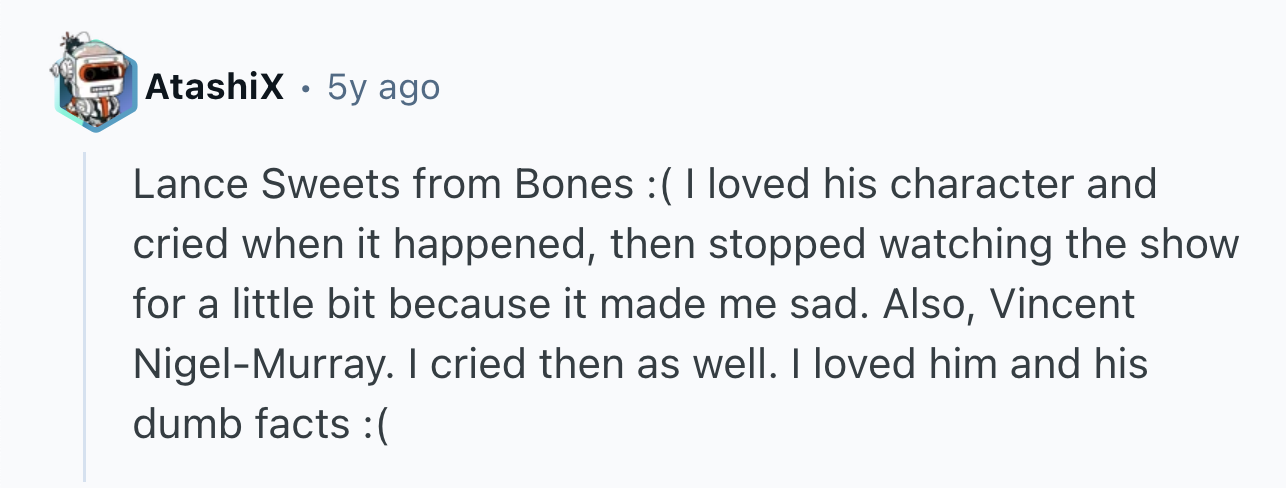Screen dimensions: 1286x488
Task: Click "Nigel-Murray" in the comment text
Action: 256,365
